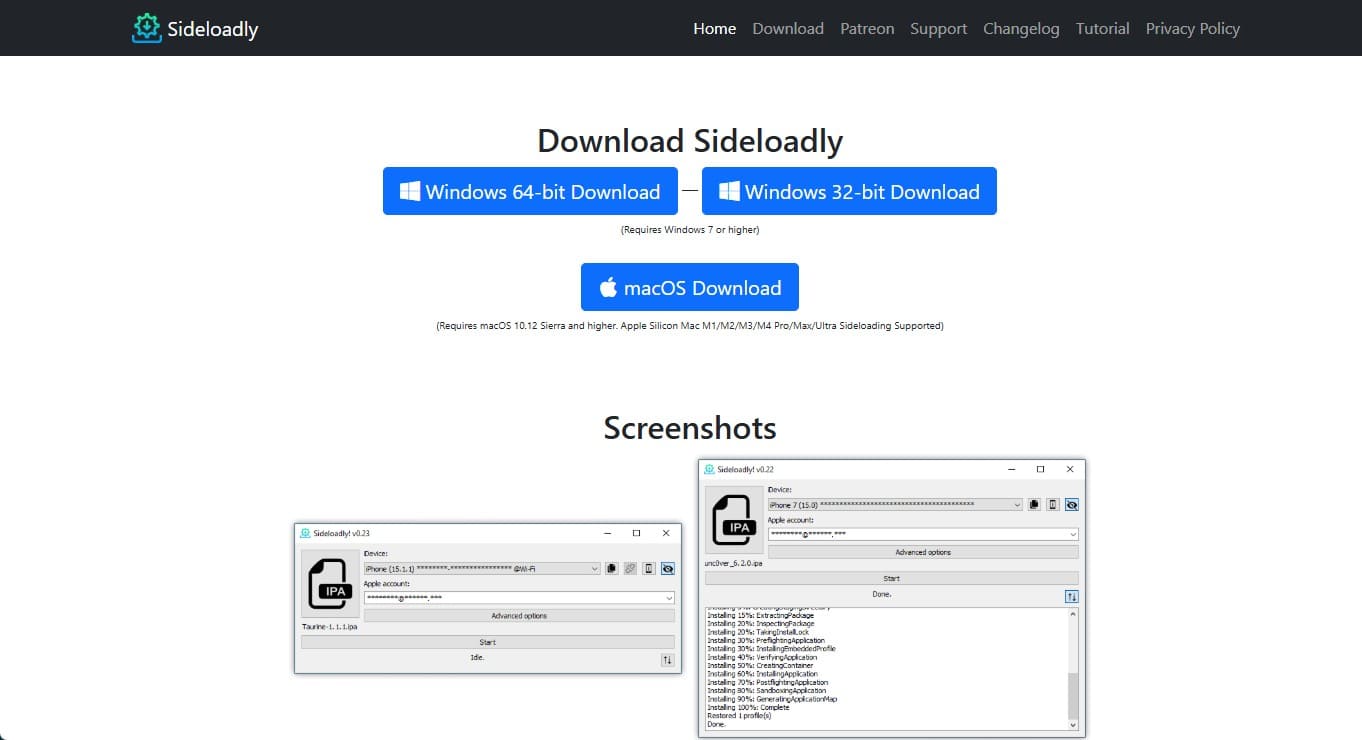Click the Windows 32-bit Download button
This screenshot has width=1362, height=740.
(x=849, y=191)
